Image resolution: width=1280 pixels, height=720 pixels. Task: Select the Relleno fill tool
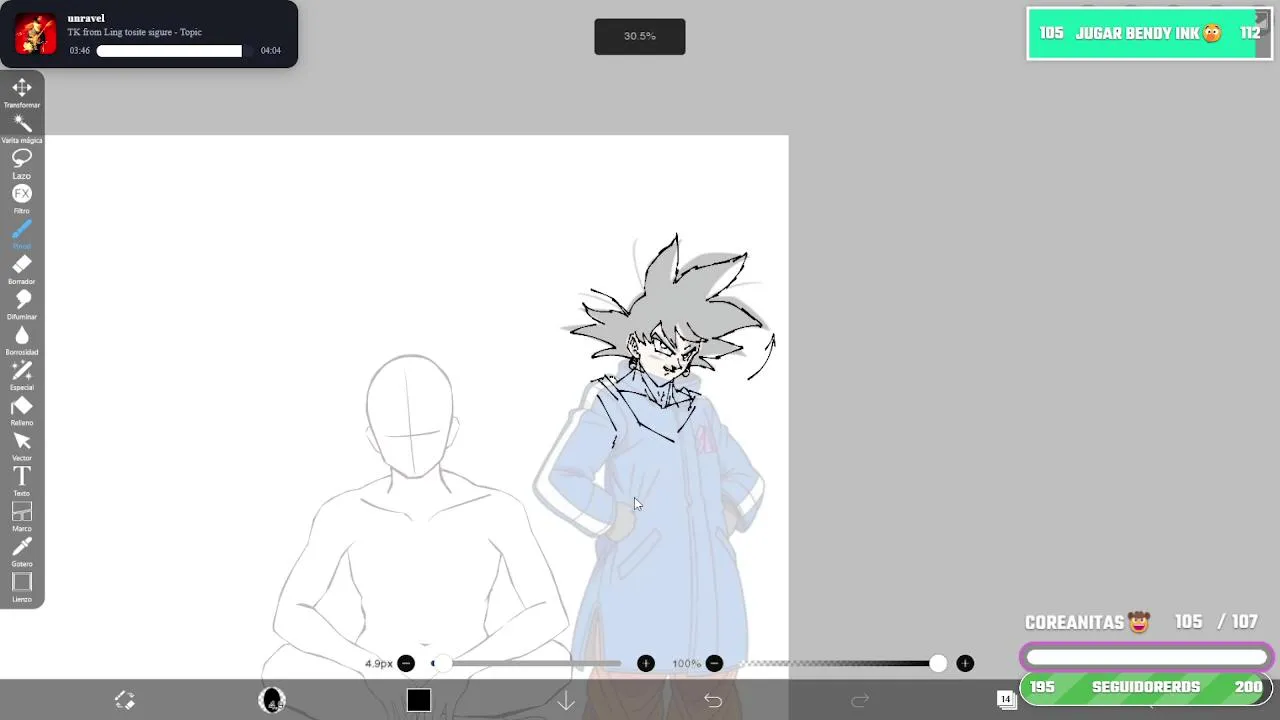(22, 410)
